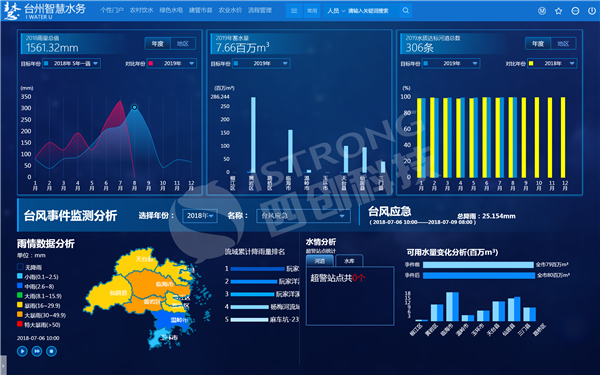The width and height of the screenshot is (600, 375).
Task: Click the rank 1 rainfall bar
Action: coord(258,269)
